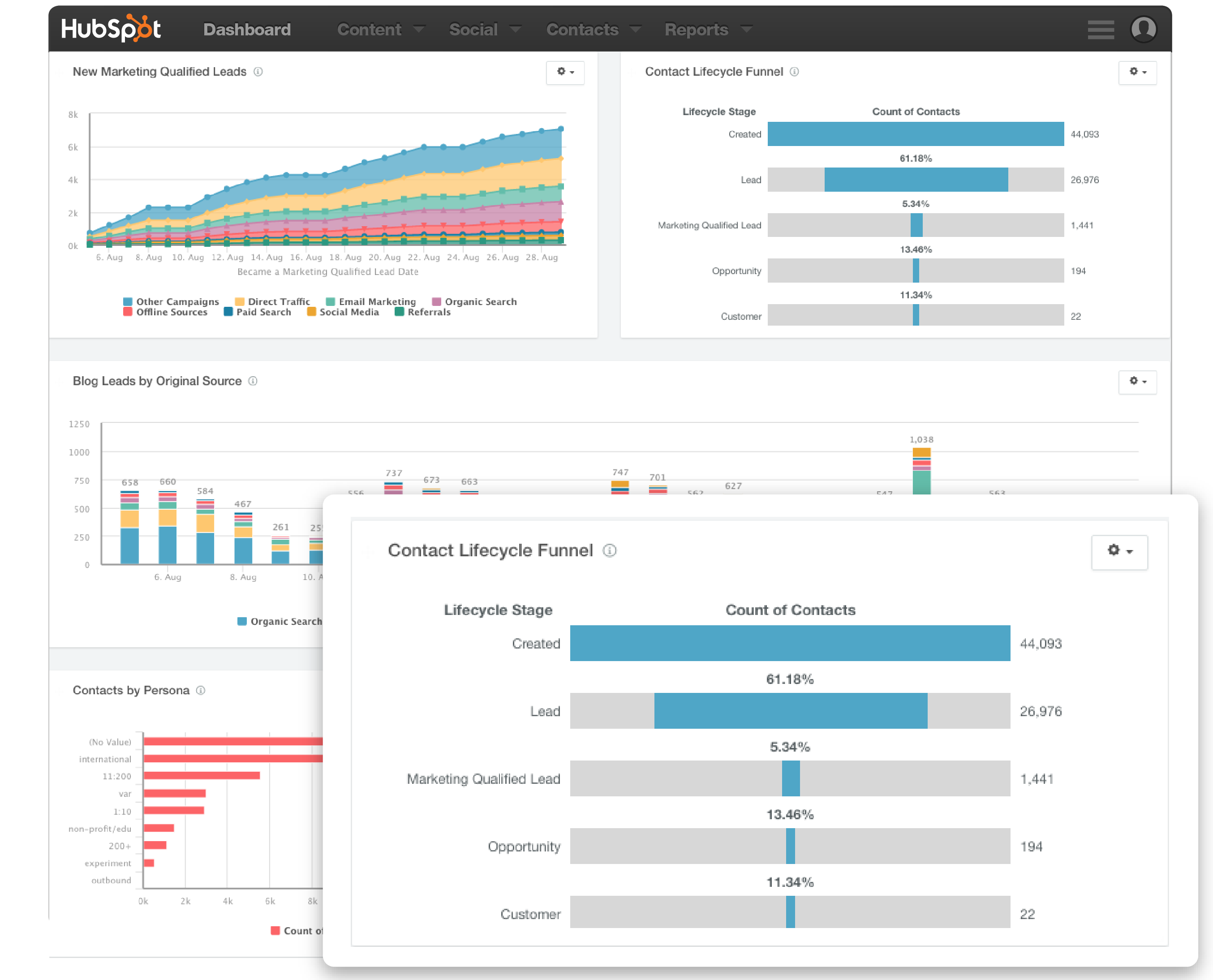Click the experiment persona bar

click(149, 863)
